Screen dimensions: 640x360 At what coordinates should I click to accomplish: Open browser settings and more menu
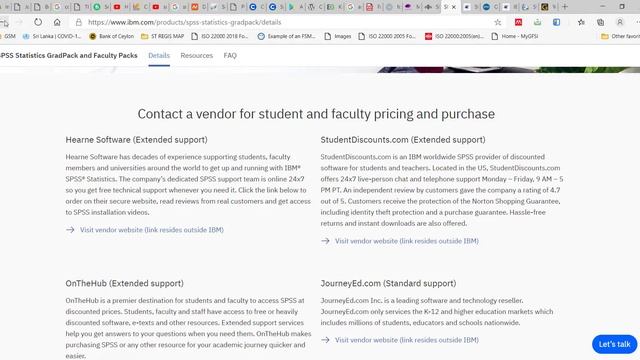[x=637, y=22]
